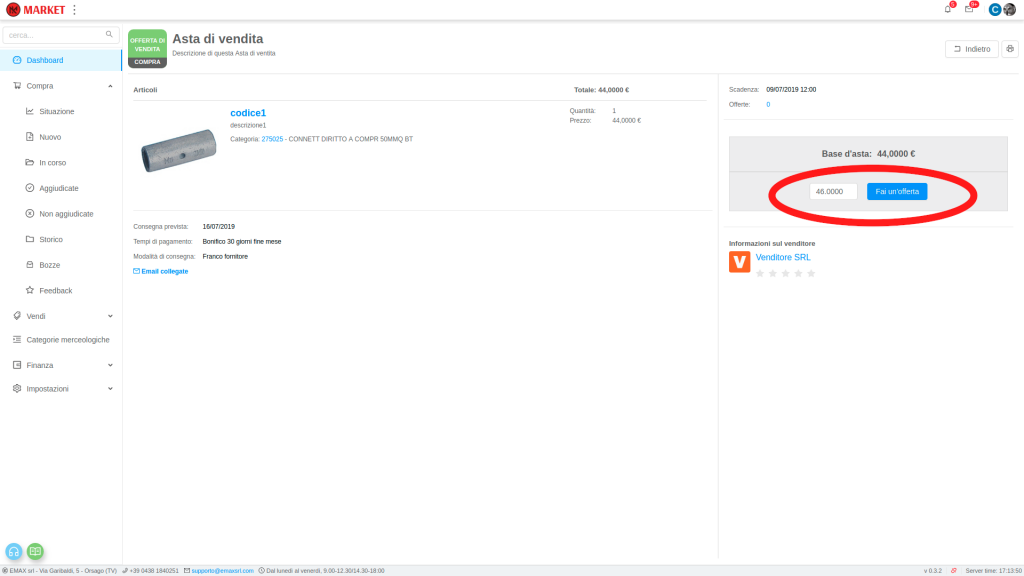Click the search magnifier icon
This screenshot has width=1024, height=576.
coord(109,34)
